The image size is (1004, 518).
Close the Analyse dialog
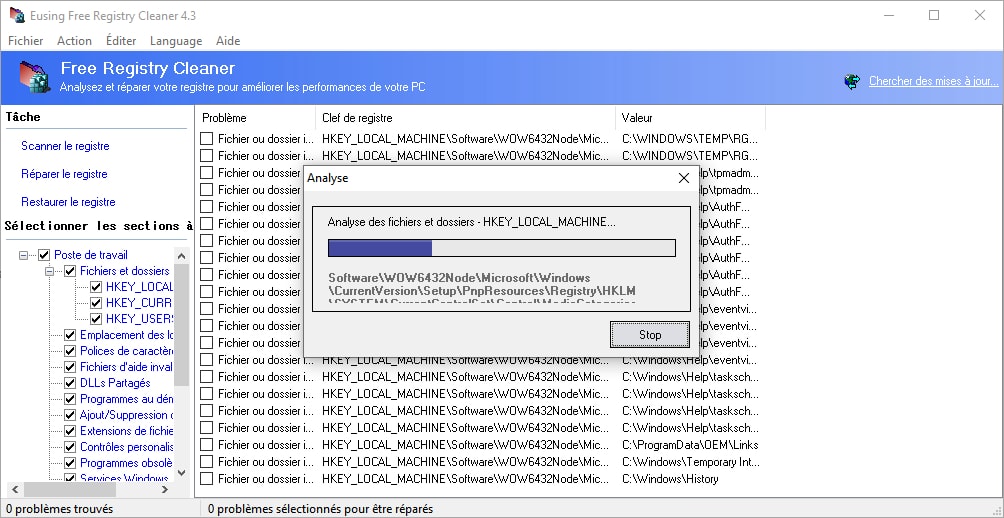coord(683,178)
